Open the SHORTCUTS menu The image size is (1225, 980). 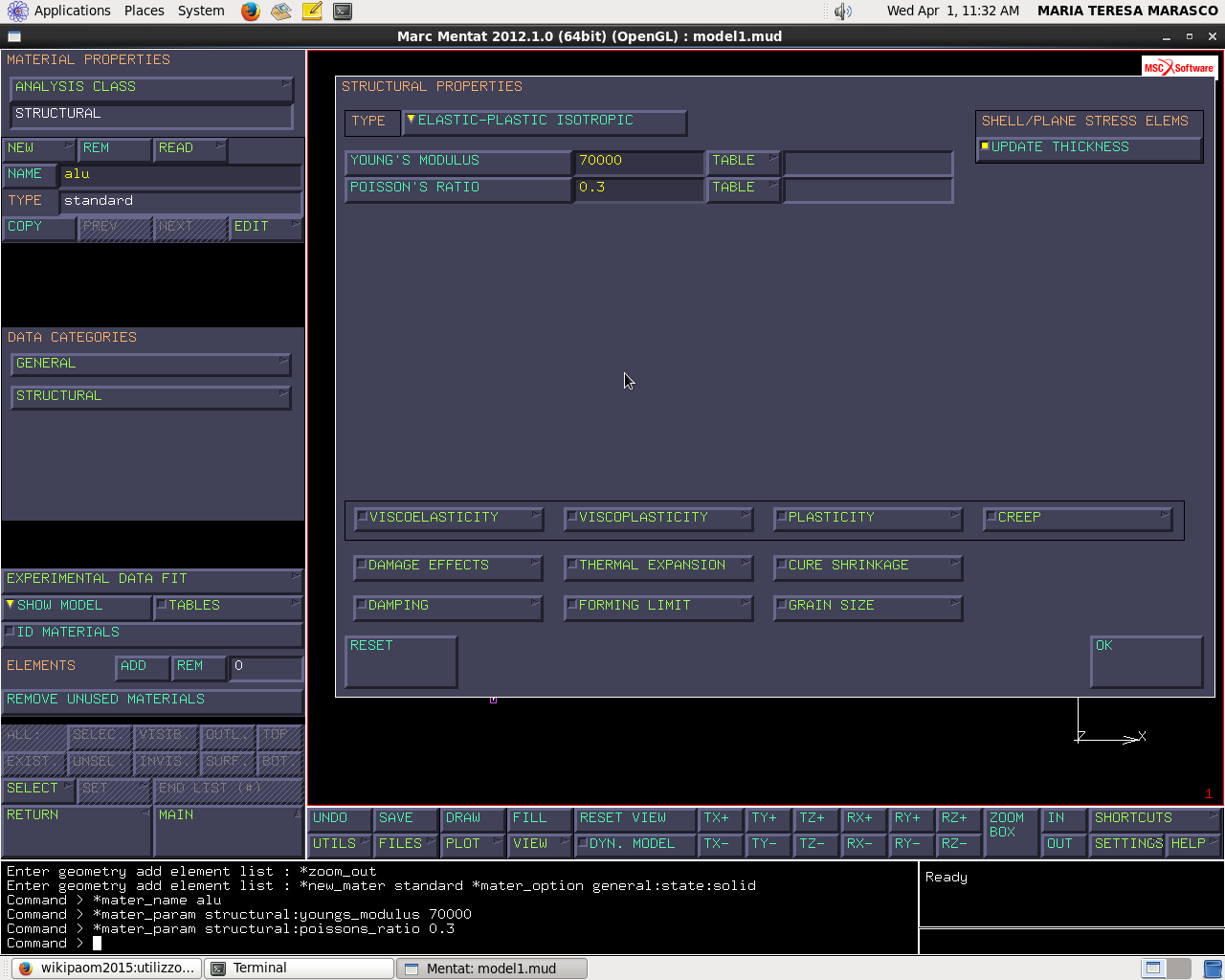(1155, 818)
